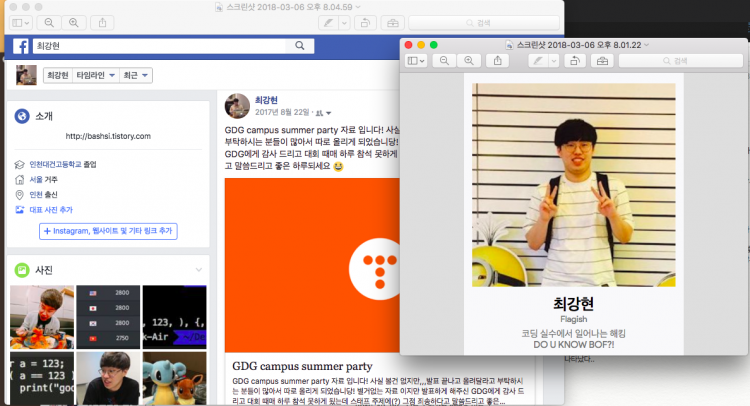Click the speaker photo in front Preview window
750x406 pixels.
pos(574,185)
